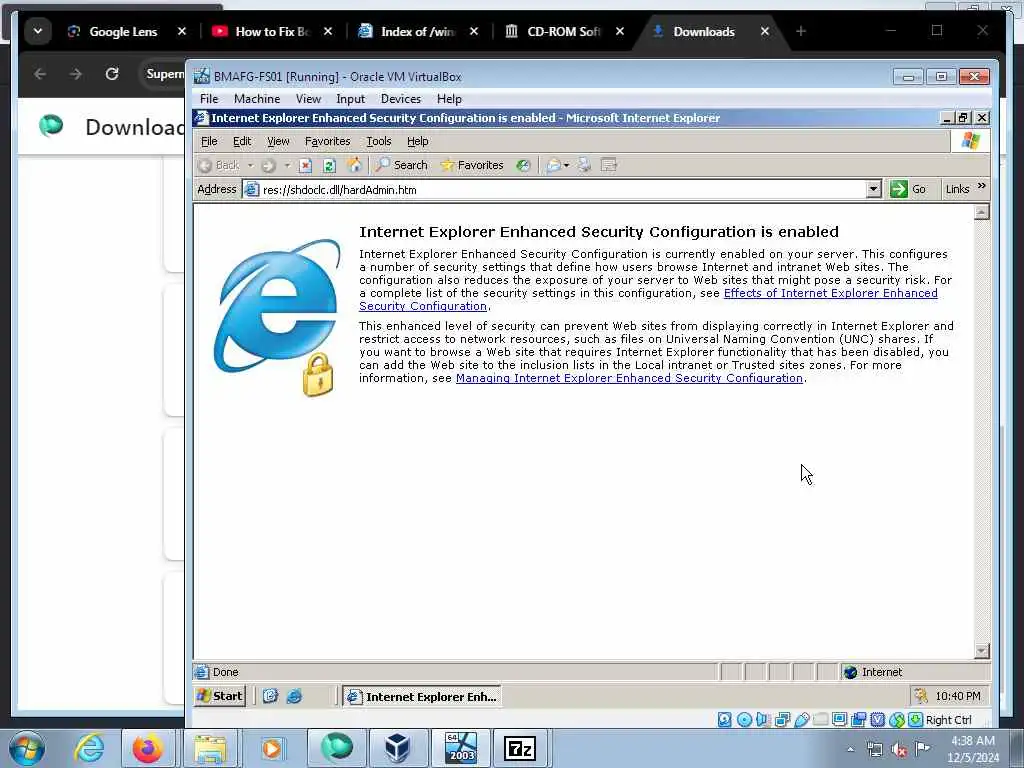Image resolution: width=1024 pixels, height=768 pixels.
Task: Reload page in background browser
Action: (x=112, y=74)
